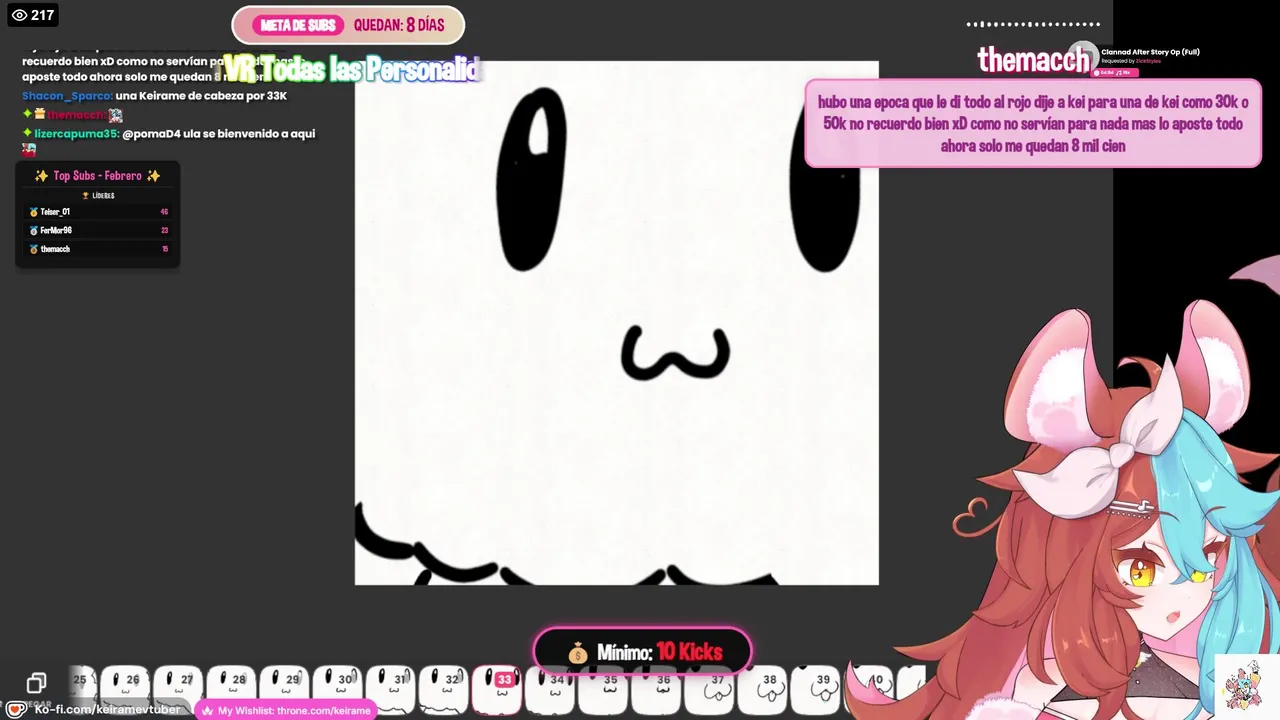Select face thumbnail number 26
Viewport: 1280px width, 720px height.
click(x=126, y=691)
